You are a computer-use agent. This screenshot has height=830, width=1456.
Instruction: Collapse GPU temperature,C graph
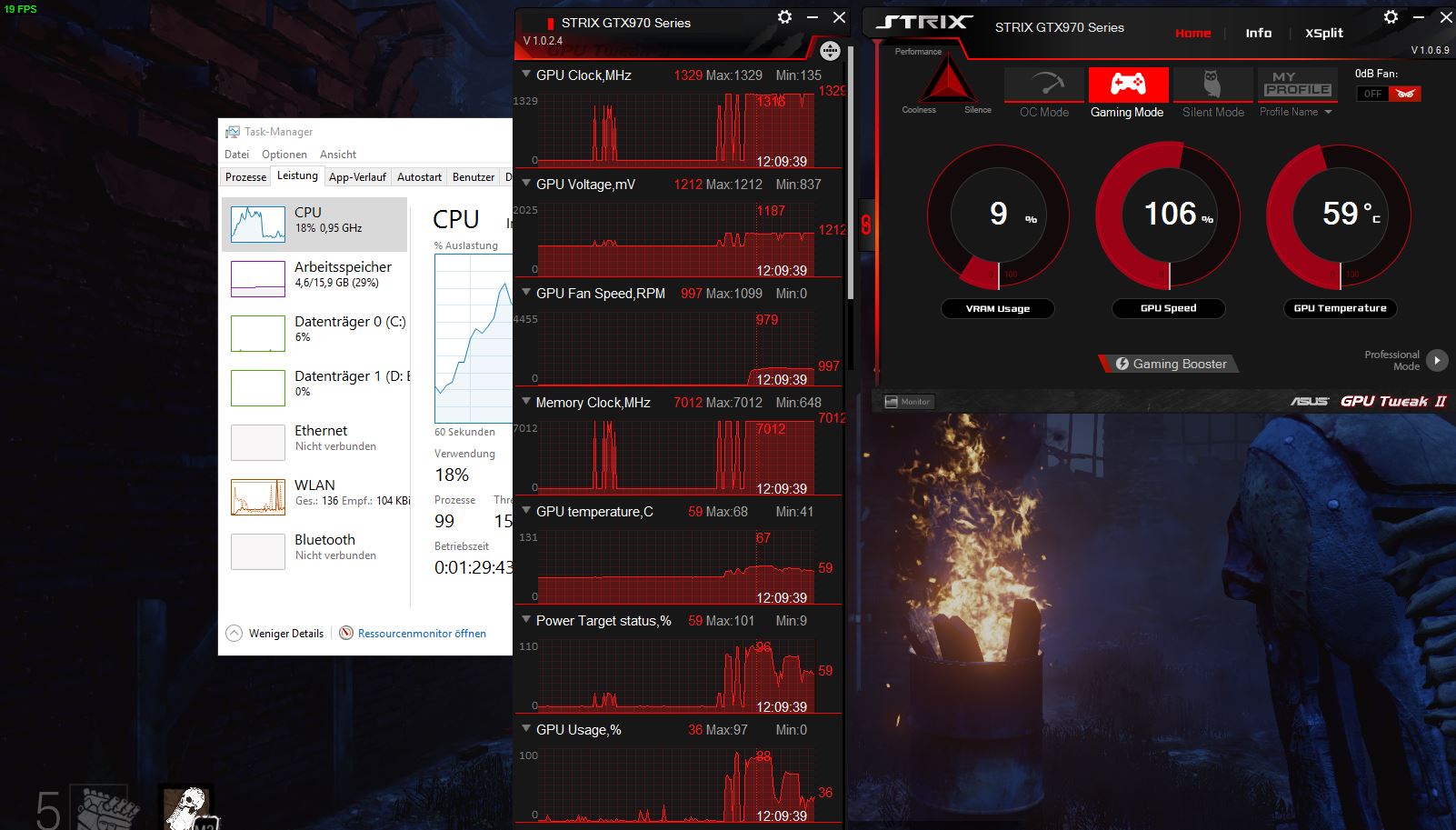526,511
